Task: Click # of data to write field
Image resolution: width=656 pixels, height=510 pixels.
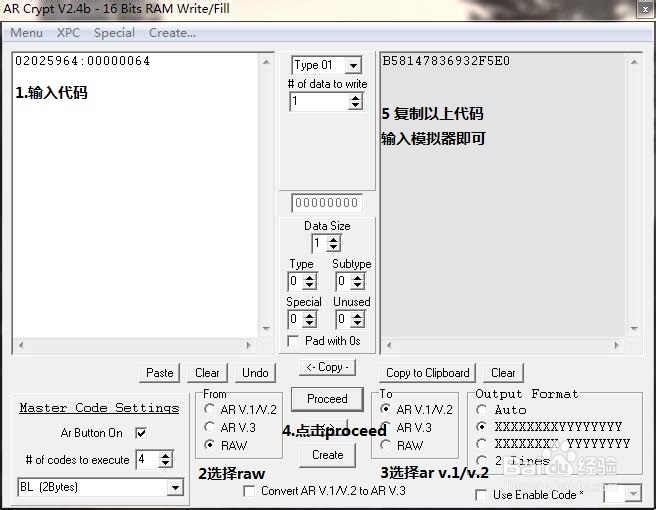Action: click(319, 101)
